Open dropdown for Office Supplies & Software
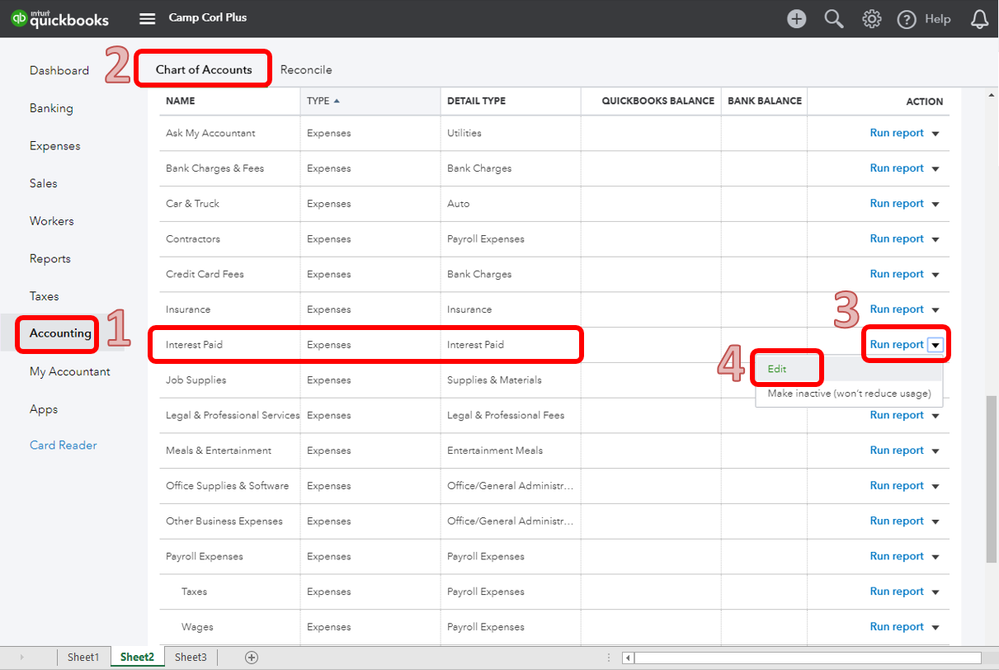Image resolution: width=999 pixels, height=670 pixels. 935,486
